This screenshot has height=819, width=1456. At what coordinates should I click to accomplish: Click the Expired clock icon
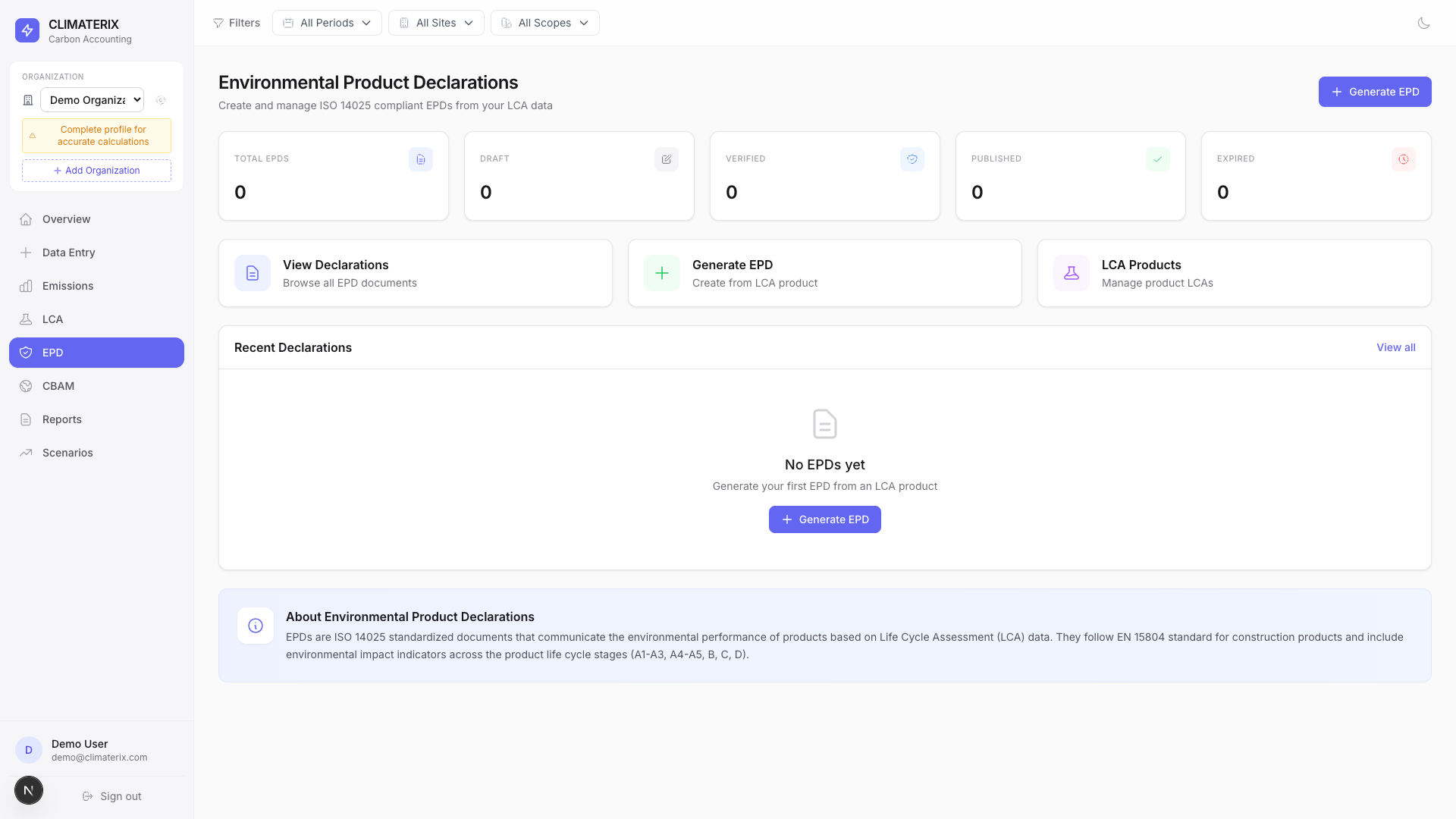[x=1403, y=159]
